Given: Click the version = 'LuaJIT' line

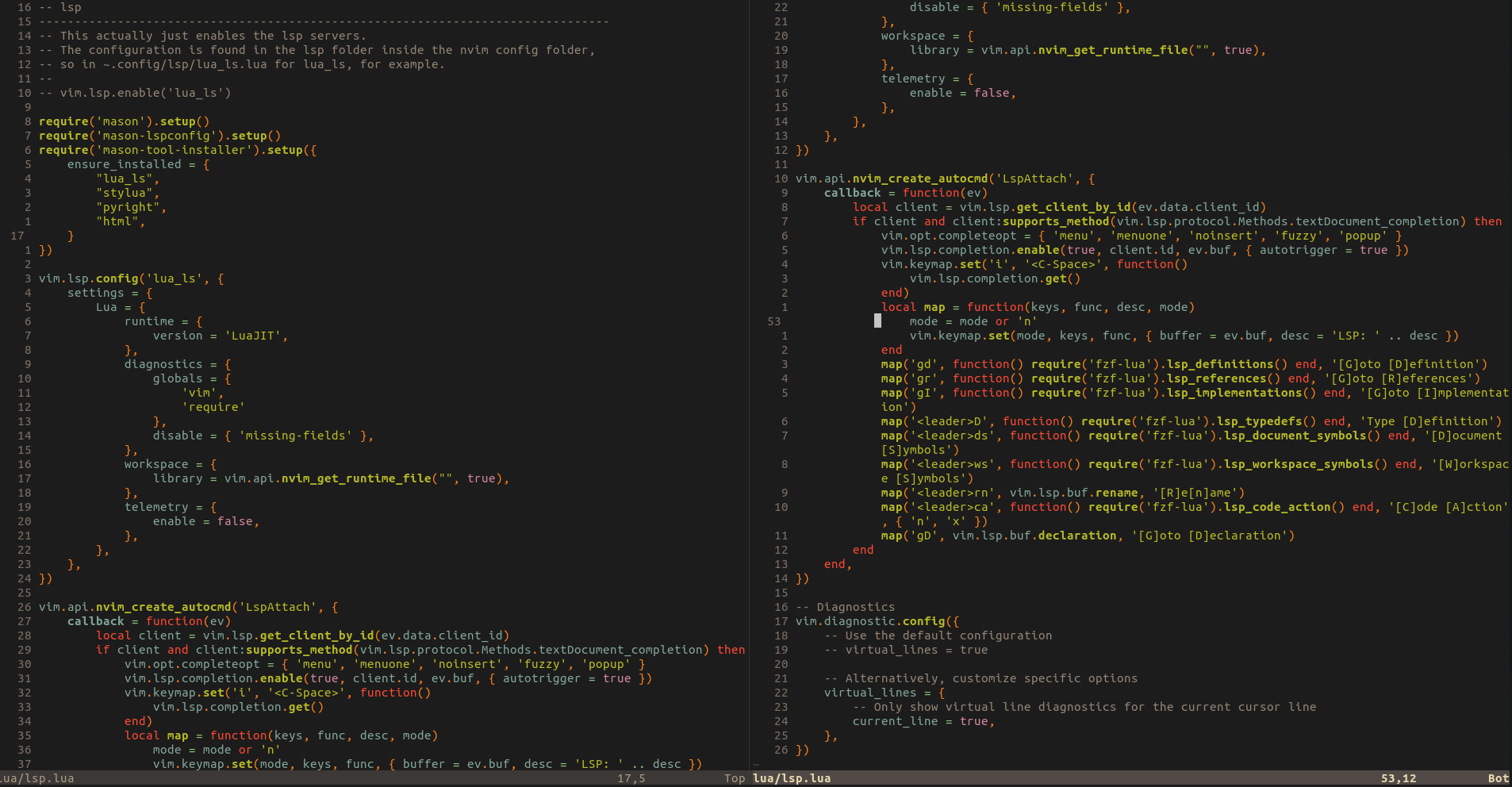Looking at the screenshot, I should click(221, 336).
